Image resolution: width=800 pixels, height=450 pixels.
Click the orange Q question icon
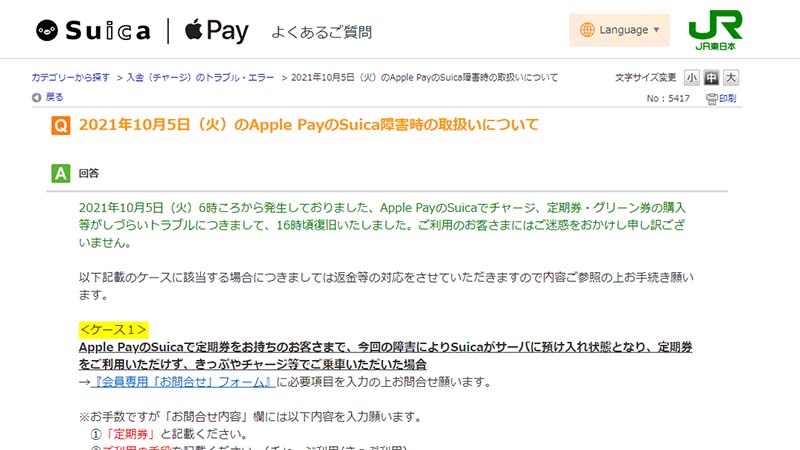pyautogui.click(x=61, y=126)
